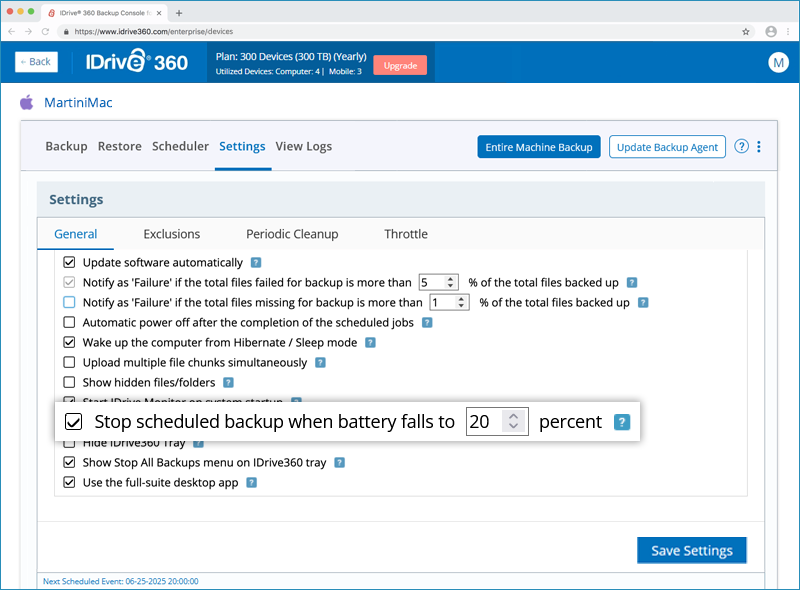Image resolution: width=800 pixels, height=590 pixels.
Task: Open help for Upload multiple file chunks
Action: (x=320, y=363)
